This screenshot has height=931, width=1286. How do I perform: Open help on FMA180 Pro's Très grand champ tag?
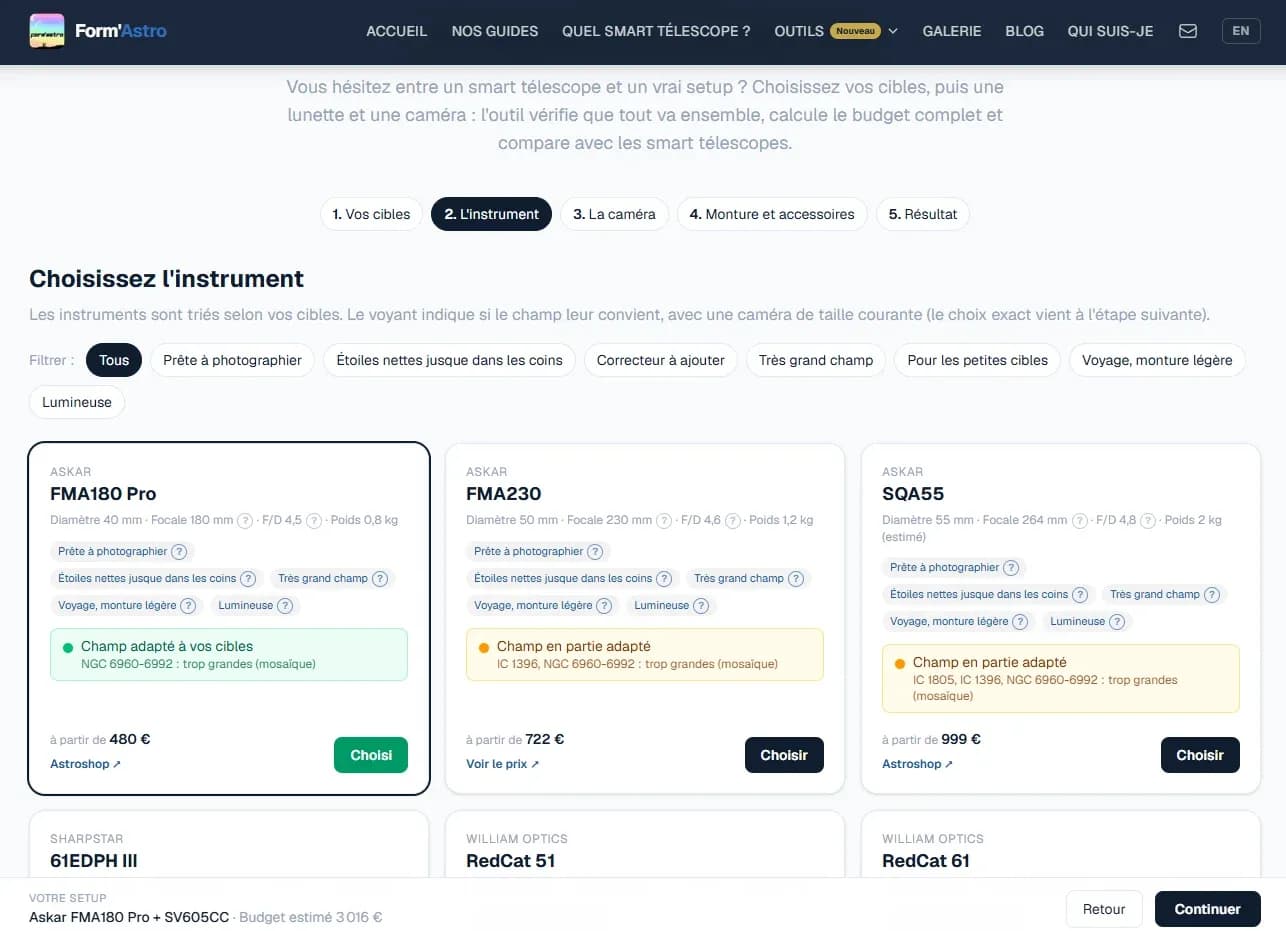coord(380,578)
